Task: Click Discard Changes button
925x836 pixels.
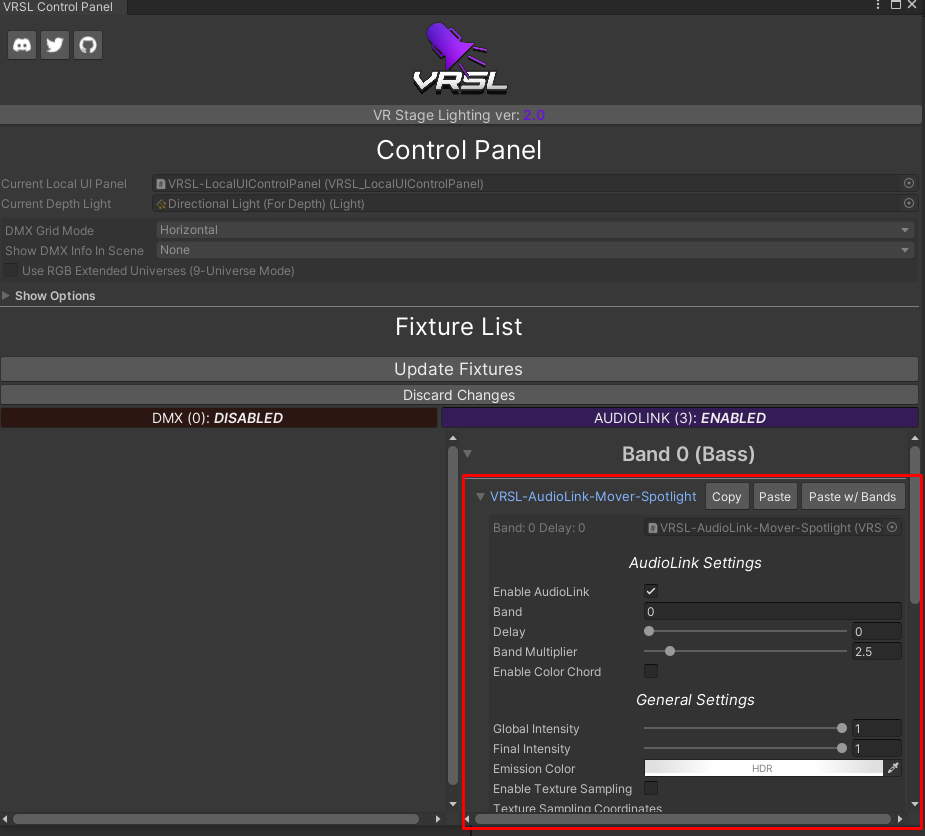Action: click(459, 395)
